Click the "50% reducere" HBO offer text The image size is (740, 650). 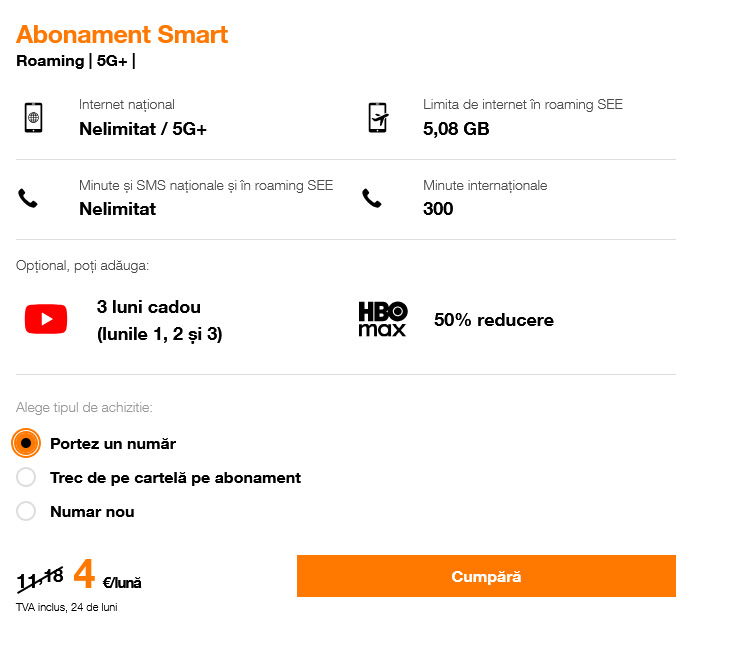(493, 320)
